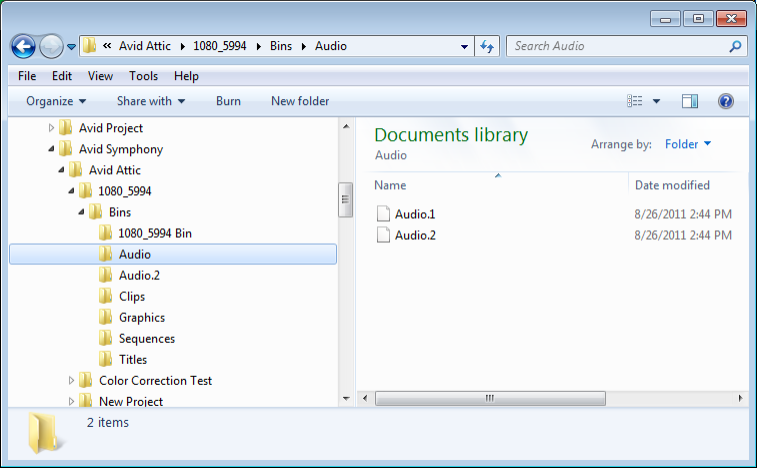The height and width of the screenshot is (468, 757).
Task: Click the Audio.2 file icon in list
Action: pyautogui.click(x=383, y=235)
